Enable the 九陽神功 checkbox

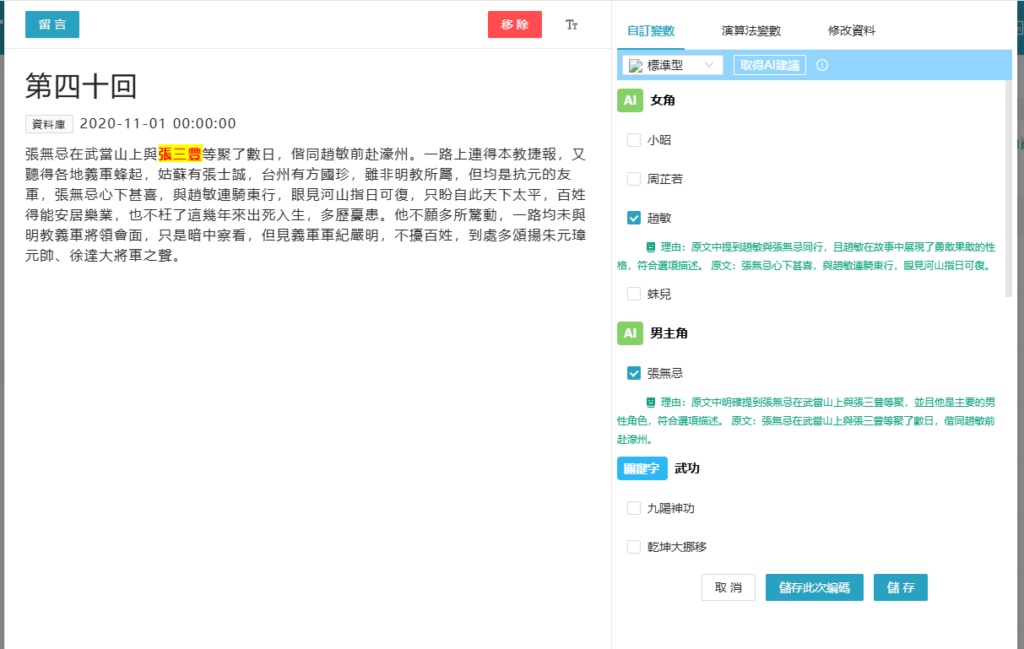634,508
